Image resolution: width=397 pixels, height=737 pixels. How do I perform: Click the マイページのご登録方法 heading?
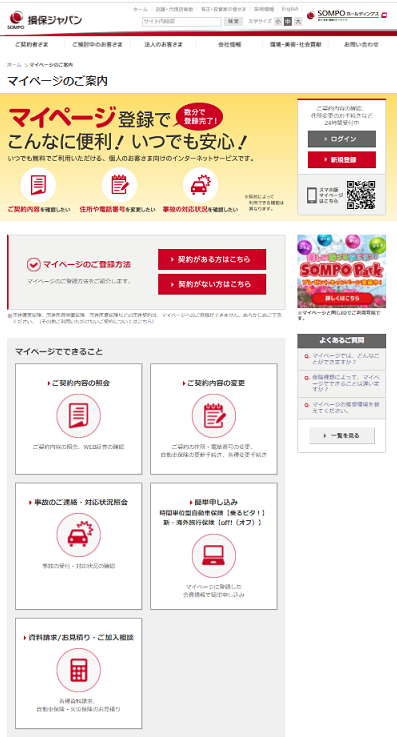tap(87, 265)
